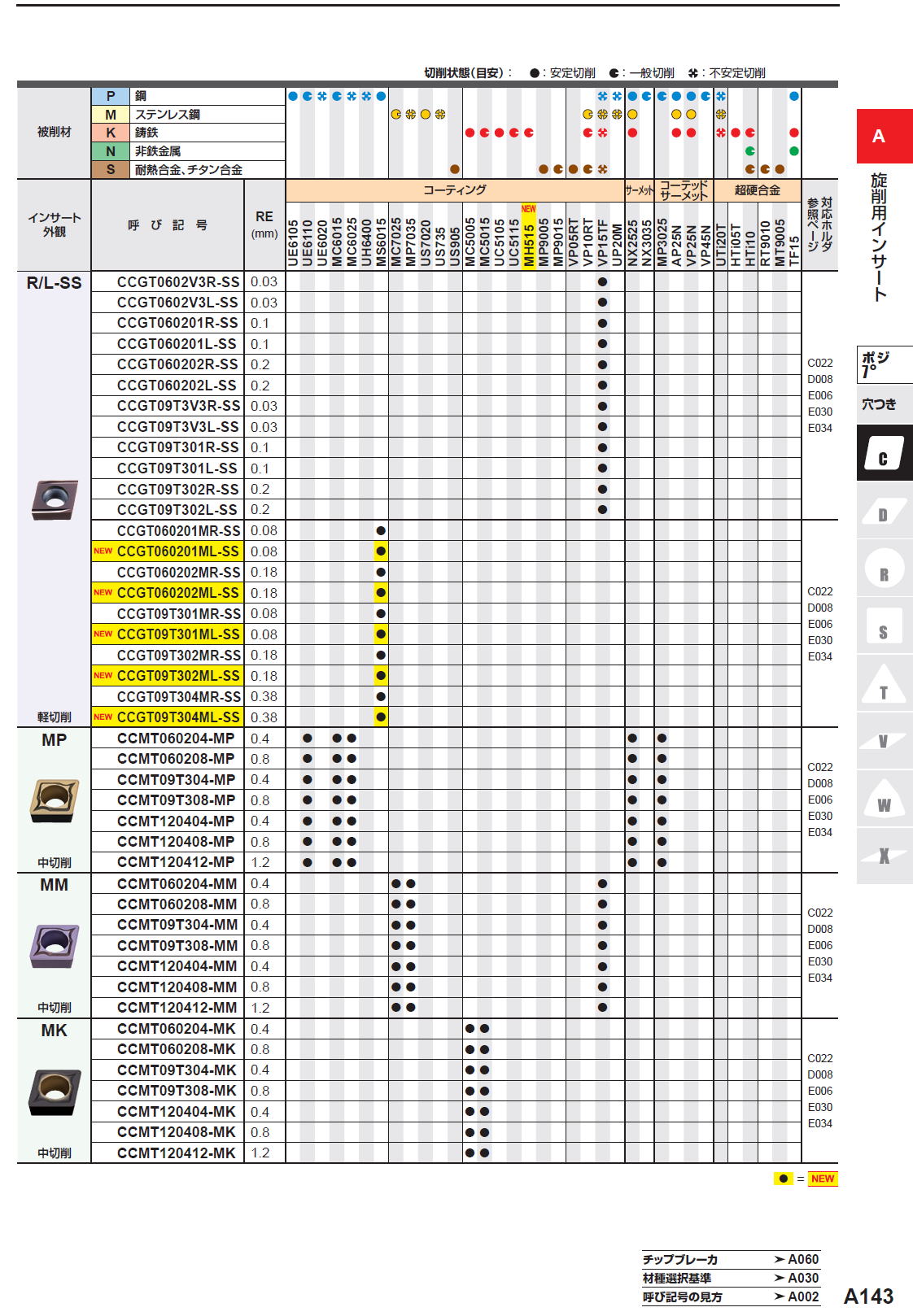Select the W insert shape tab
Image resolution: width=913 pixels, height=1316 pixels.
click(884, 799)
